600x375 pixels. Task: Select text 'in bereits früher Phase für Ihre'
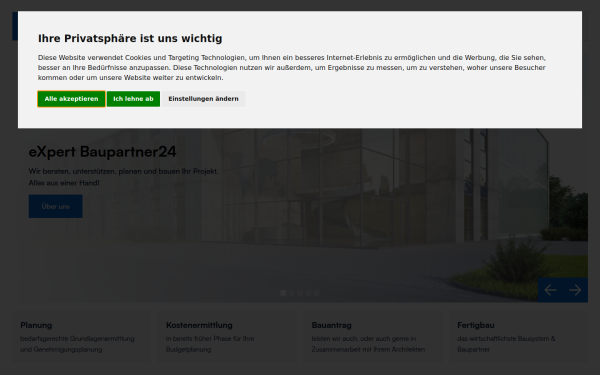210,339
